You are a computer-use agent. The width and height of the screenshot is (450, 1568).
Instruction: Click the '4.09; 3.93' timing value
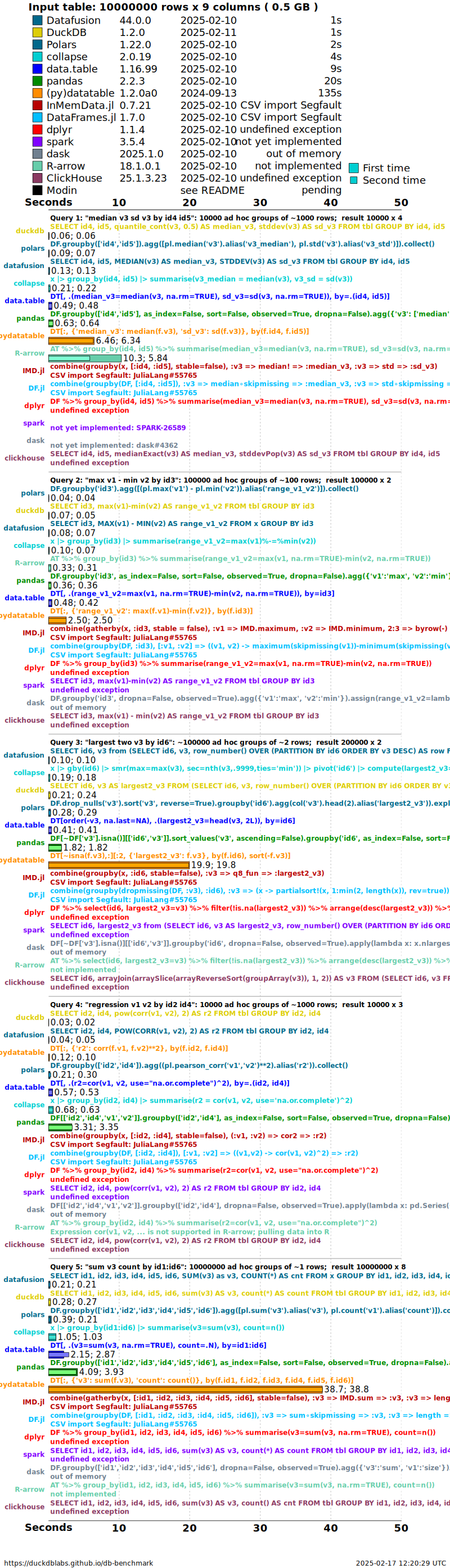click(102, 1372)
